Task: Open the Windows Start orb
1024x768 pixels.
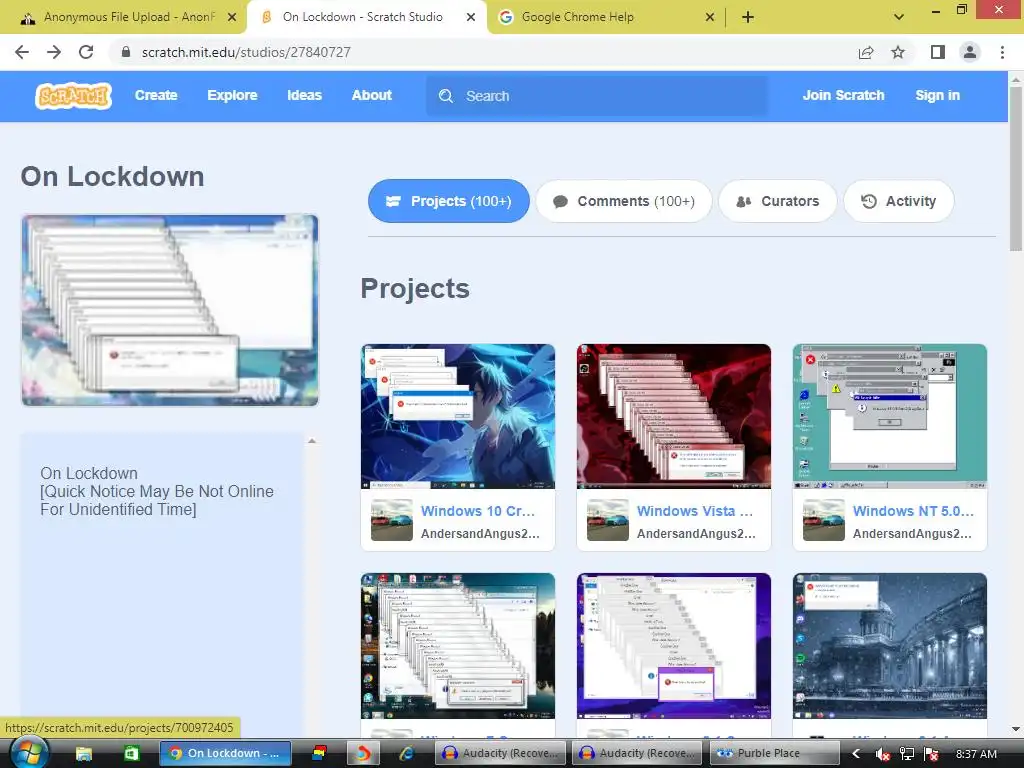Action: [28, 752]
